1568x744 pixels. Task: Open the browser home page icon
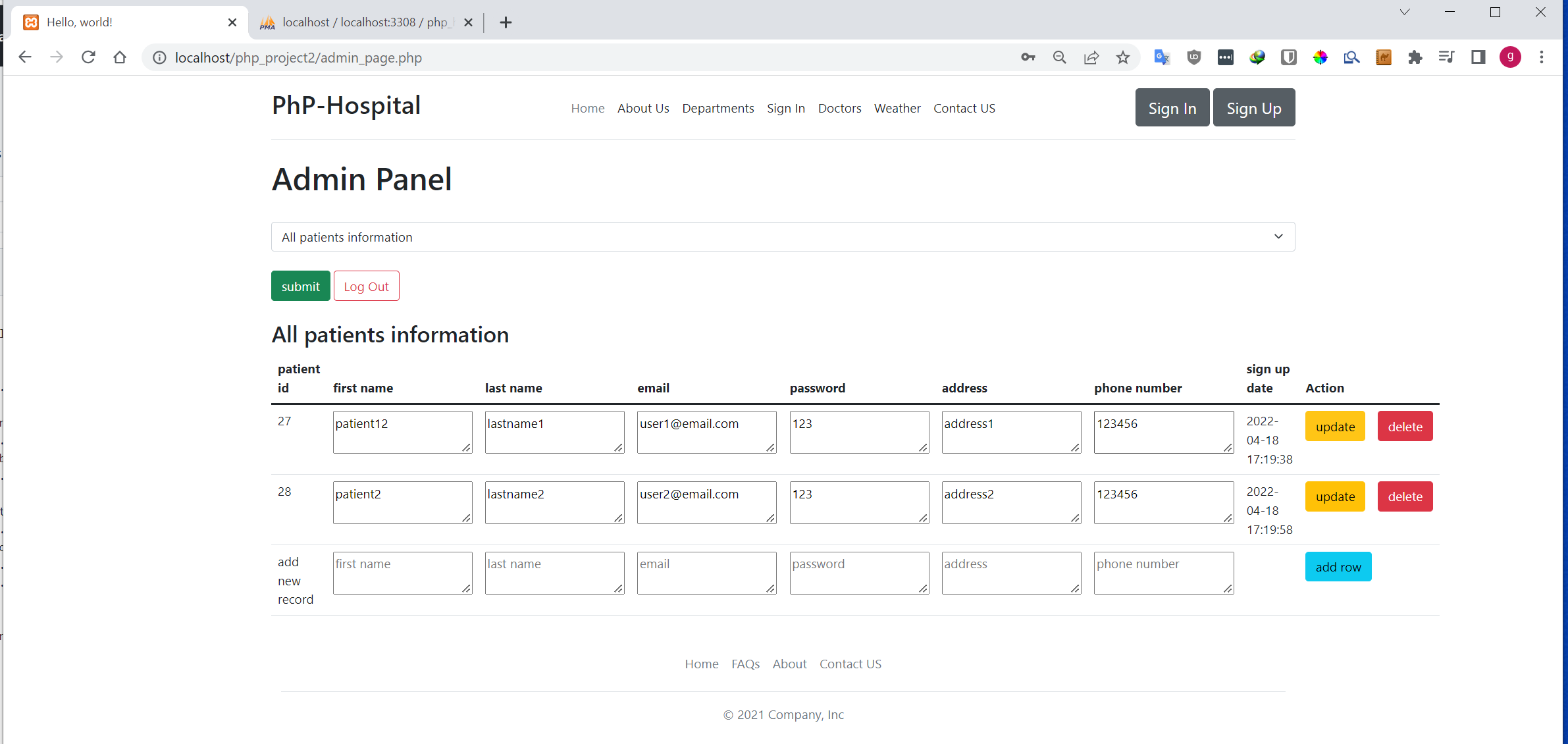120,57
